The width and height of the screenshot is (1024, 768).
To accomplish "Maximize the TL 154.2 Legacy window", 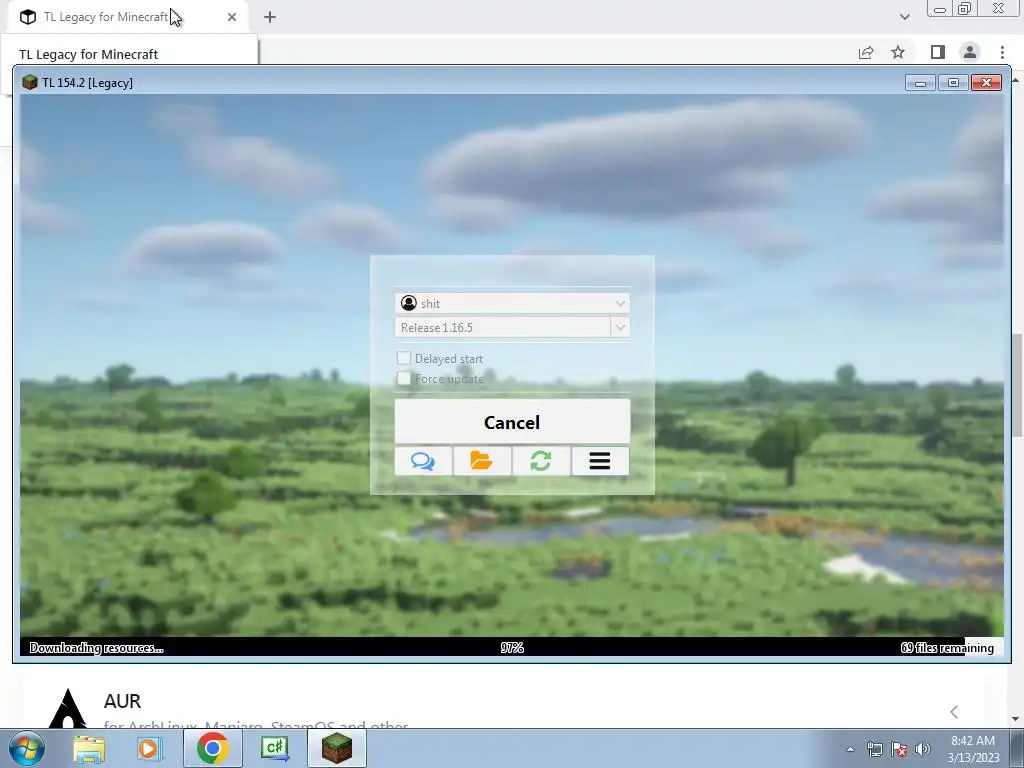I will click(x=953, y=82).
